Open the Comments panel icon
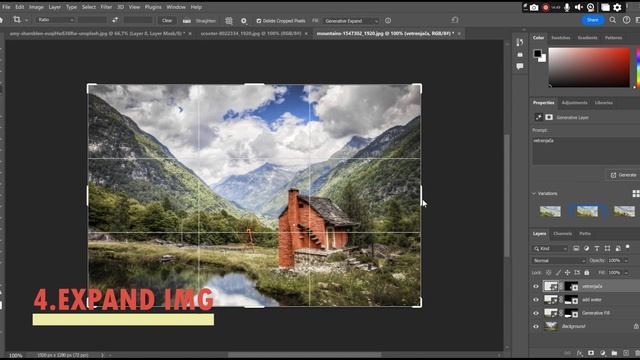Viewport: 640px width, 360px height. click(520, 66)
